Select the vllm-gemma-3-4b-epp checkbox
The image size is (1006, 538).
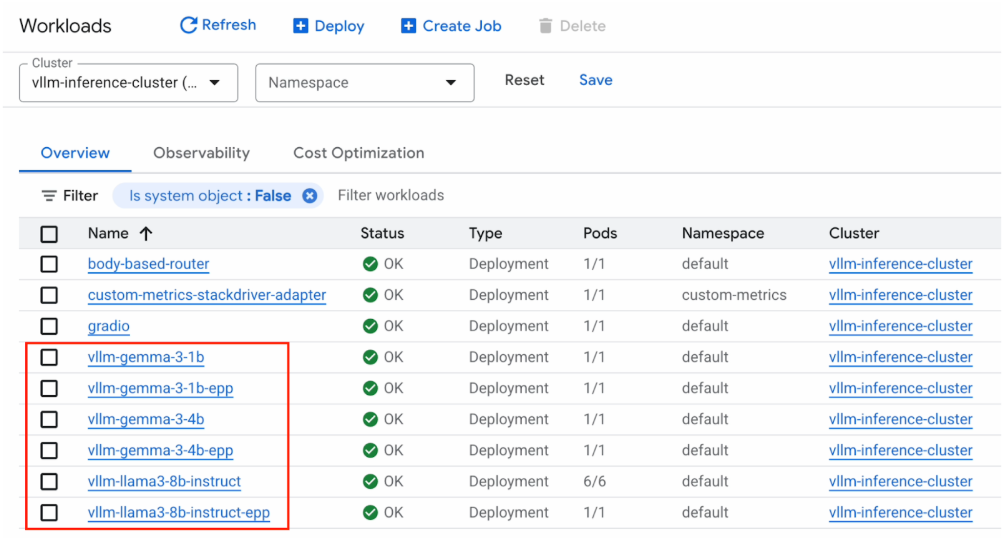pos(49,450)
